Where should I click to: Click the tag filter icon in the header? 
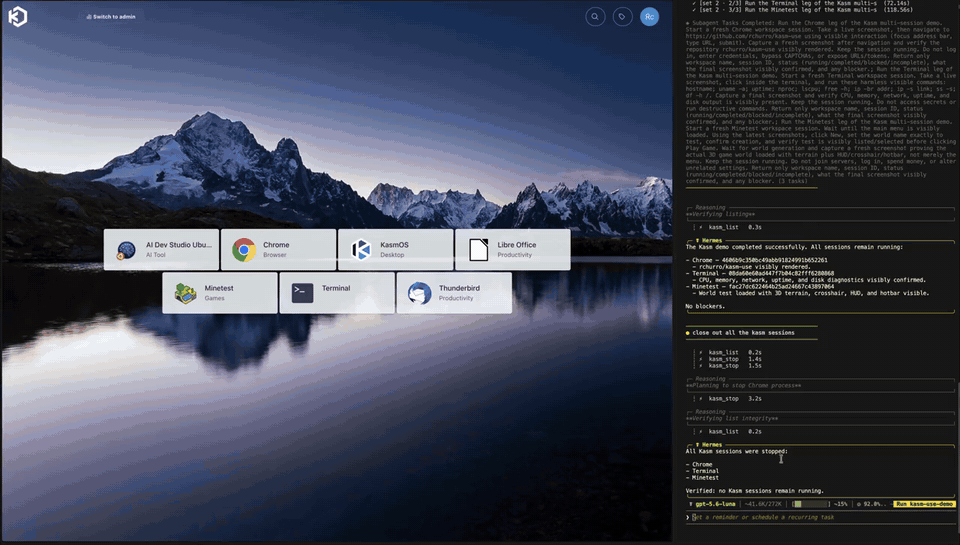[x=623, y=17]
